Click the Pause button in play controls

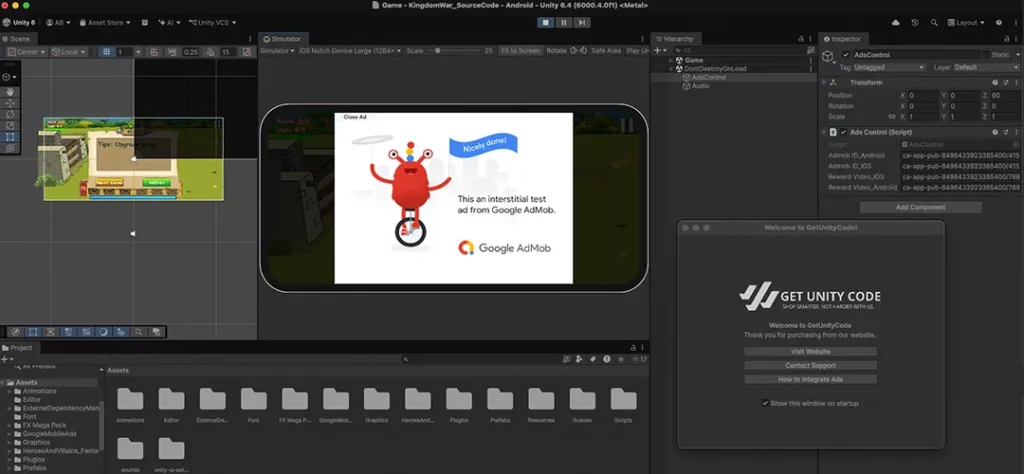564,23
